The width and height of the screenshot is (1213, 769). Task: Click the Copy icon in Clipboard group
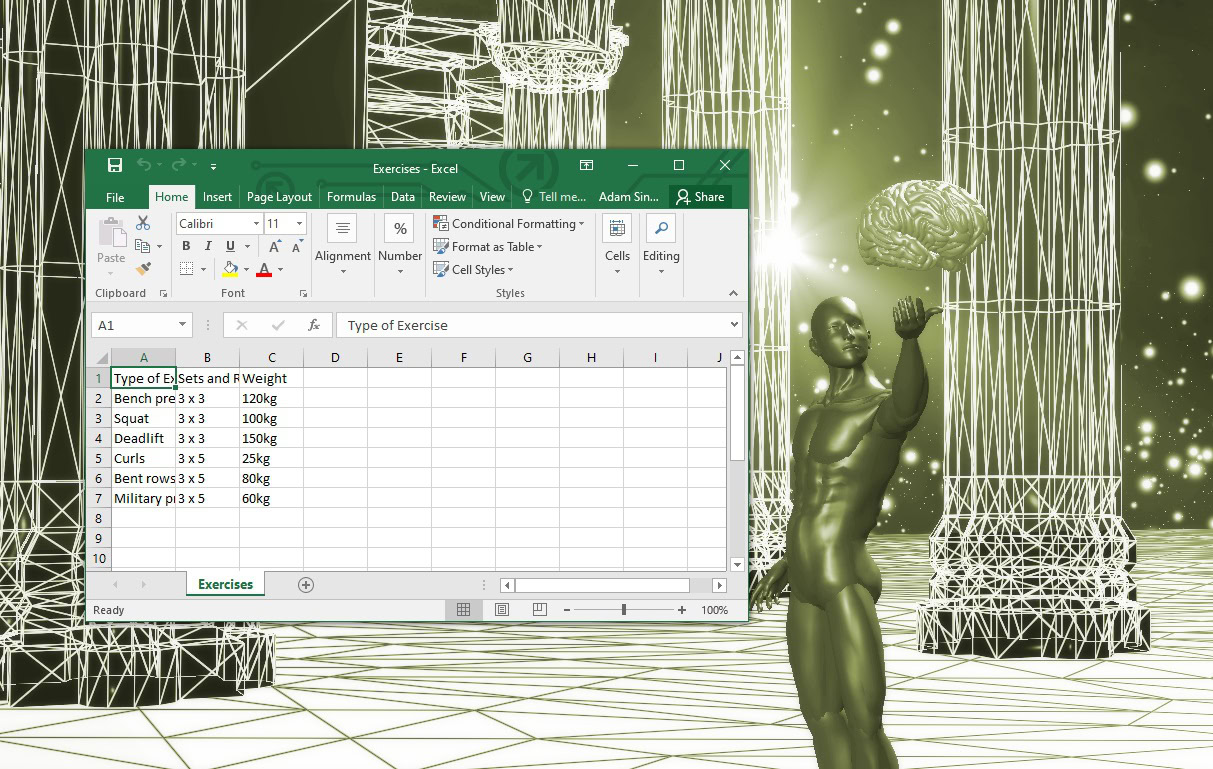click(x=141, y=246)
